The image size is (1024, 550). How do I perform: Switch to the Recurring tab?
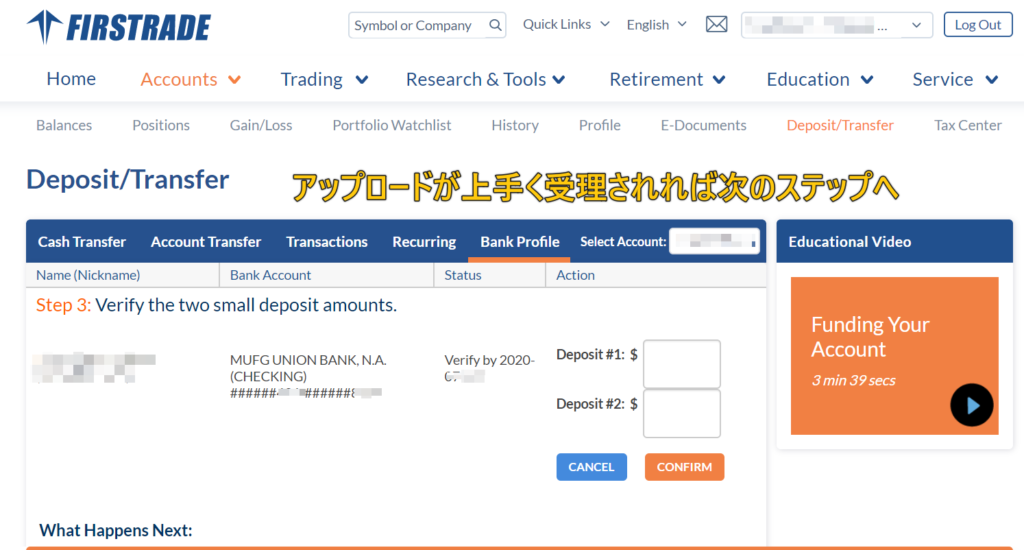pyautogui.click(x=424, y=242)
